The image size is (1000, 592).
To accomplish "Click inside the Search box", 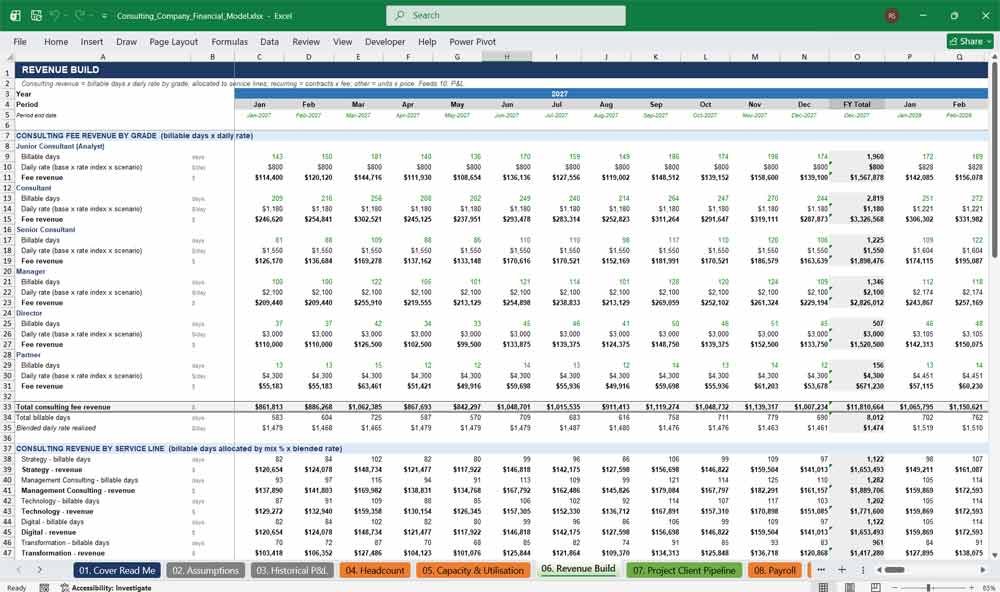I will tap(506, 15).
